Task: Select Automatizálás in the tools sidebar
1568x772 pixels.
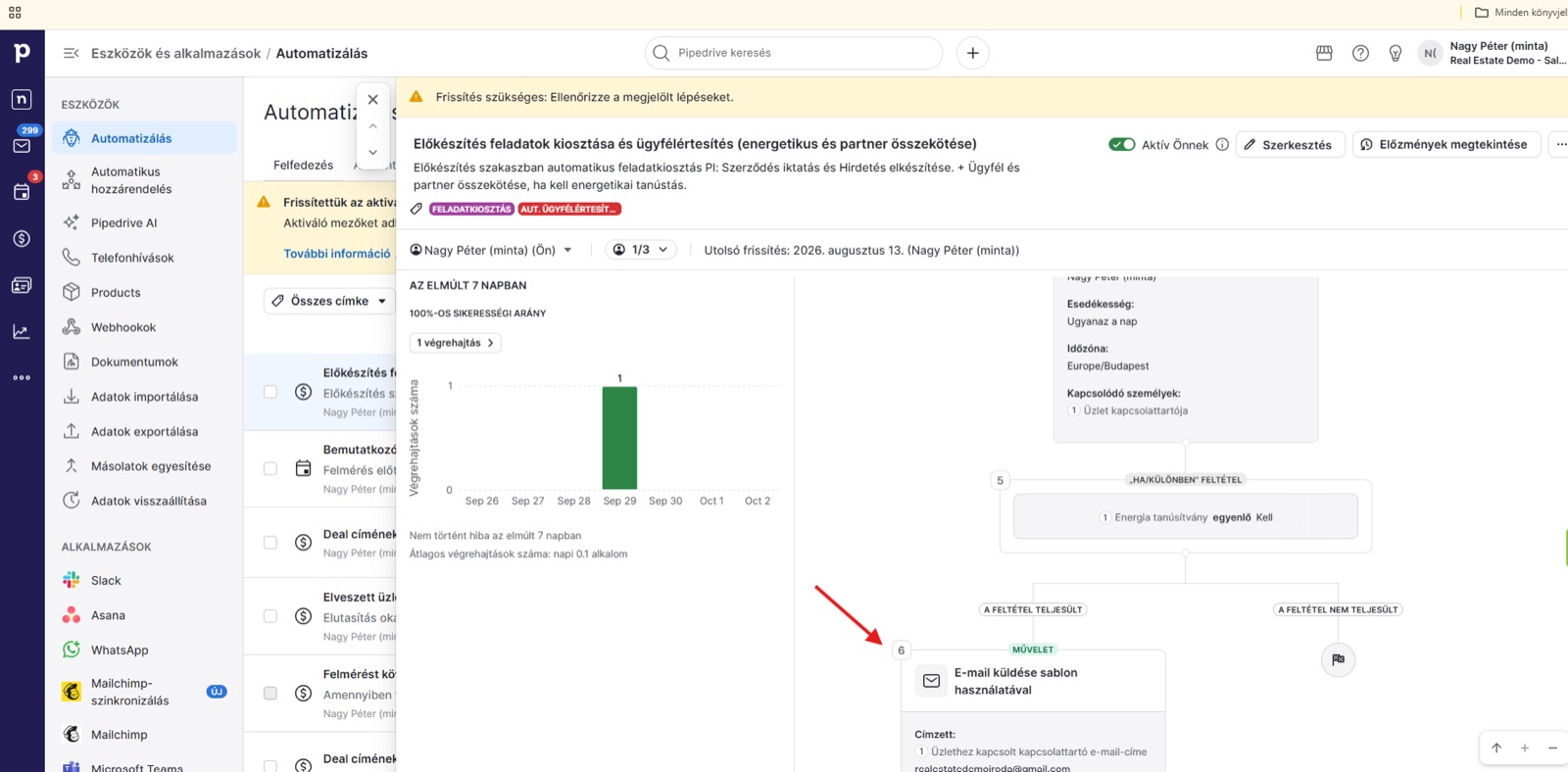Action: click(x=145, y=138)
